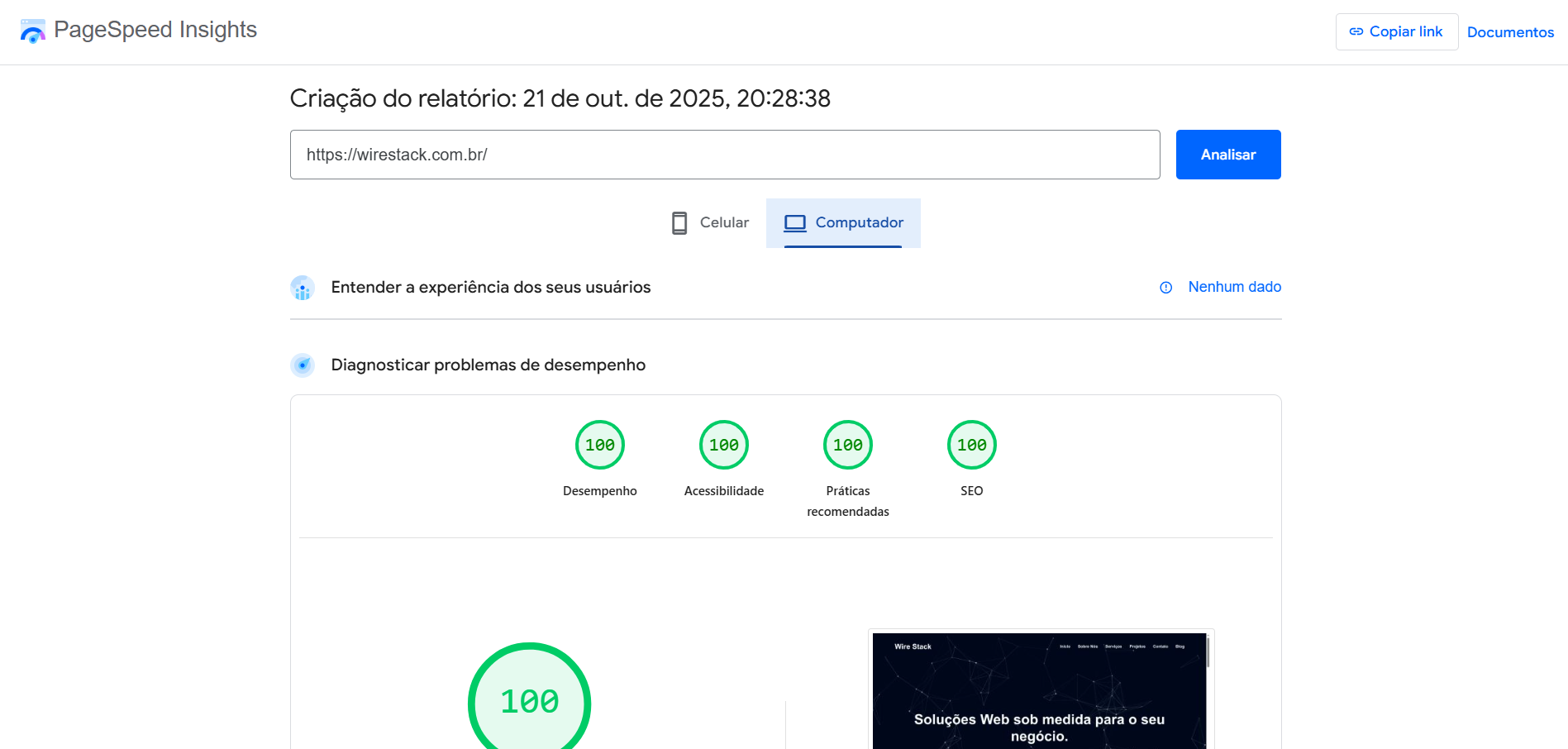This screenshot has height=749, width=1568.
Task: Select the monitor icon on Computador tab
Action: (794, 222)
